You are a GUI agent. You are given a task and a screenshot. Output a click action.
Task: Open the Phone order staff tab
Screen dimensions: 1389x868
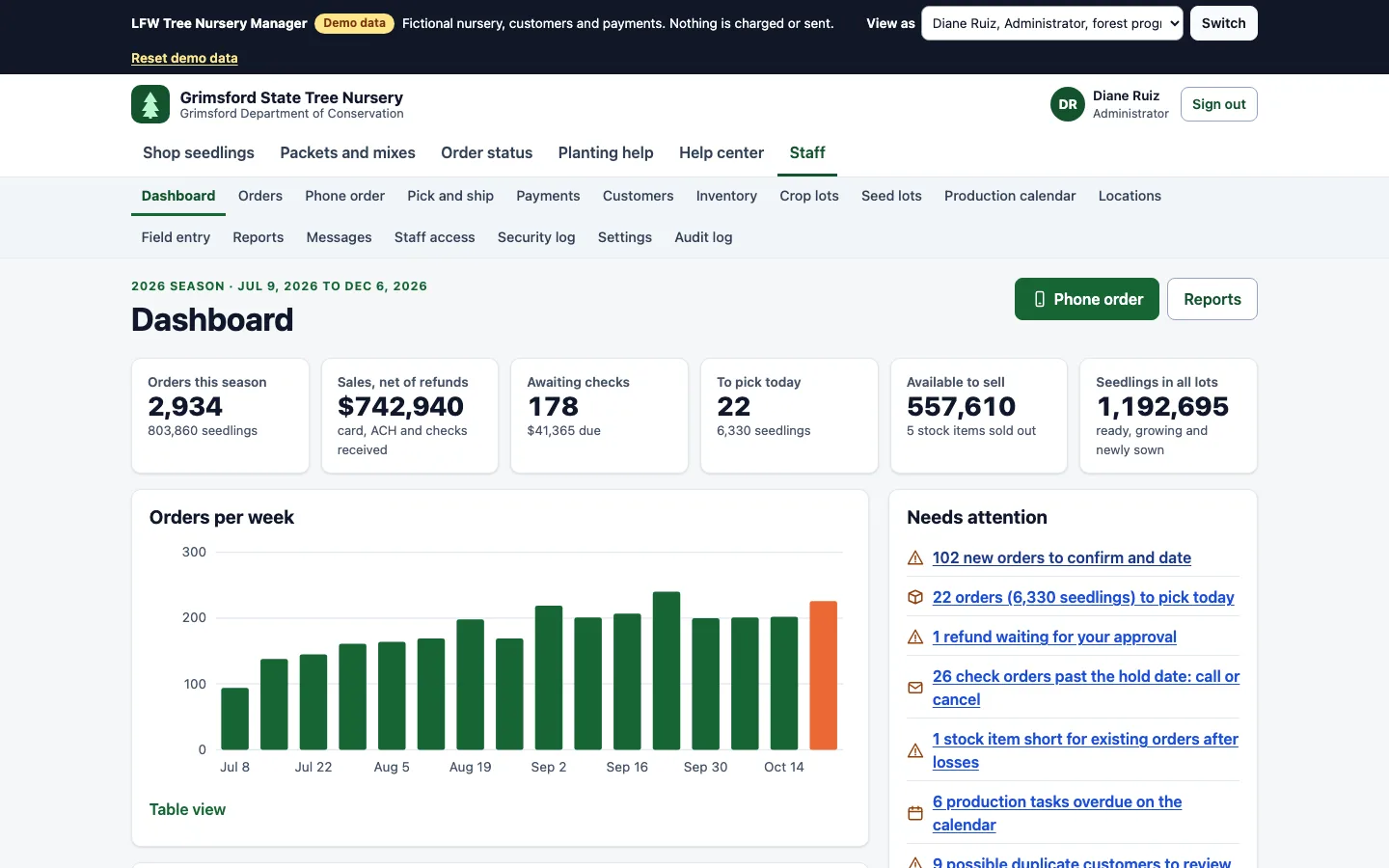coord(344,196)
